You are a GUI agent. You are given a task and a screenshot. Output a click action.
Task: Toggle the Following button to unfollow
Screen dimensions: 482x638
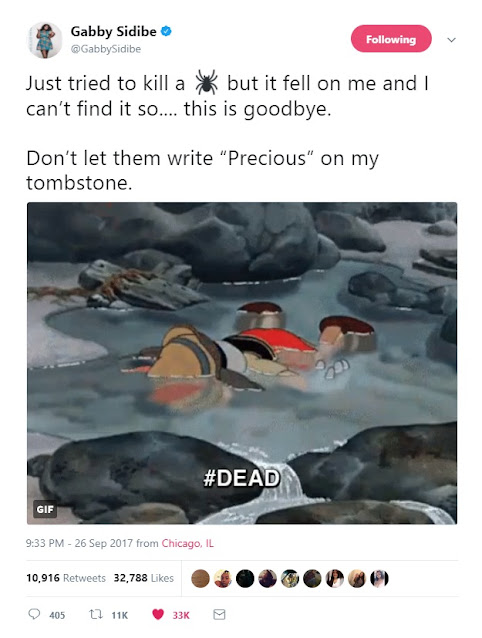tap(391, 39)
